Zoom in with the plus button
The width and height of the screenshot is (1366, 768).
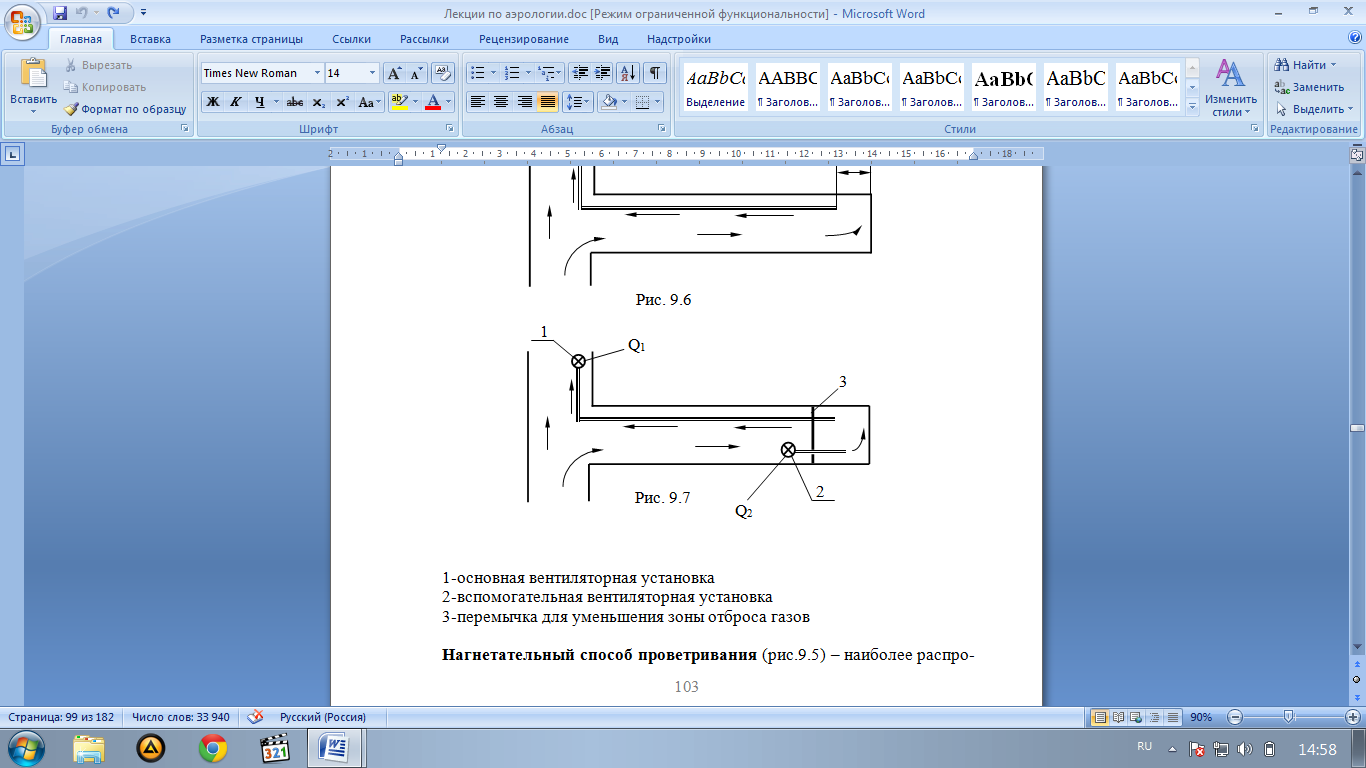(x=1352, y=717)
